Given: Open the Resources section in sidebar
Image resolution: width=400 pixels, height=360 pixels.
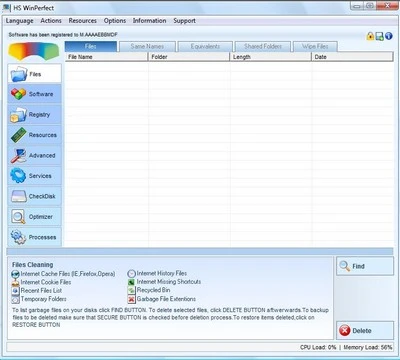Looking at the screenshot, I should 35,135.
